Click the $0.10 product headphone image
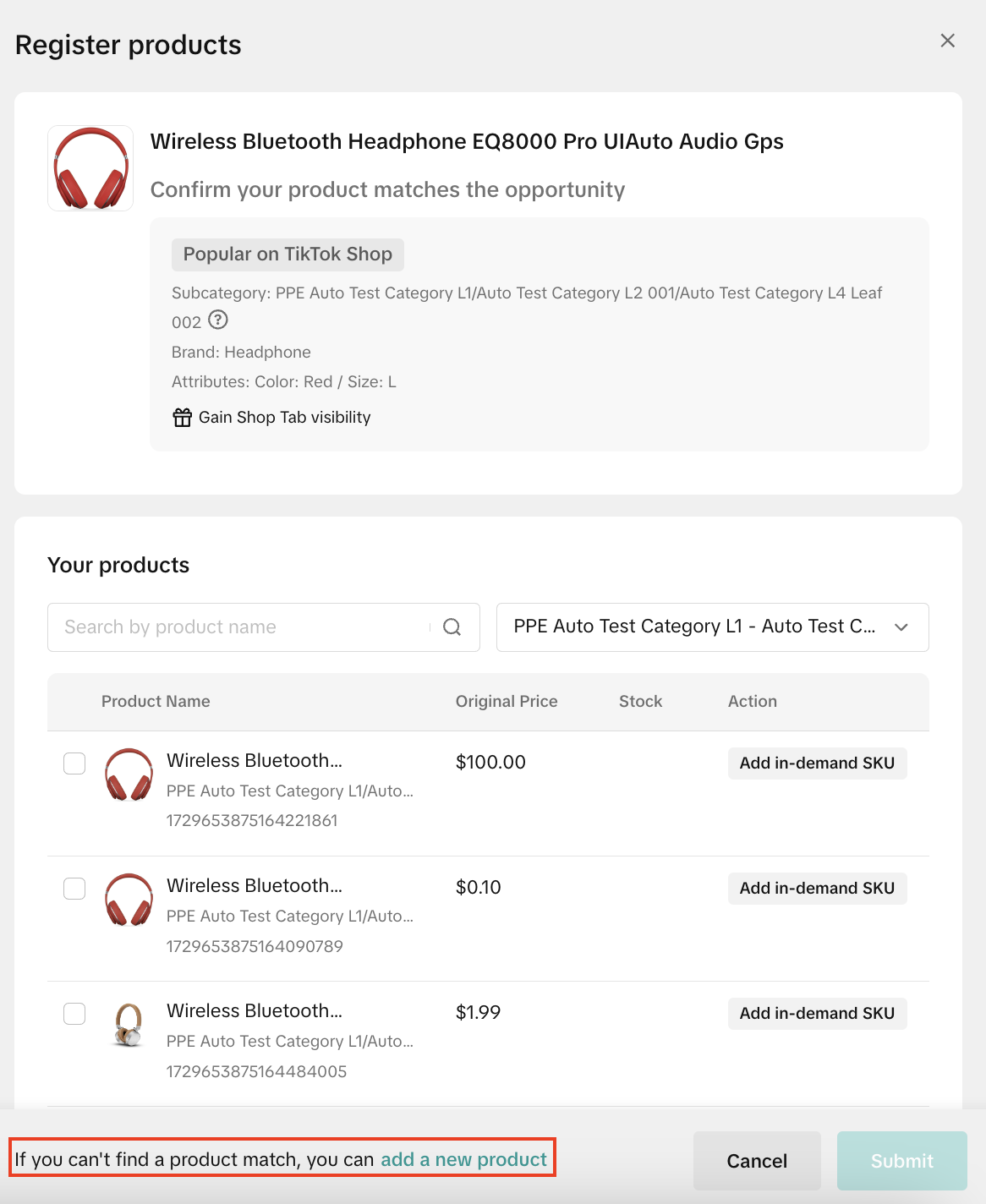Screen dimensions: 986x1204 129,900
